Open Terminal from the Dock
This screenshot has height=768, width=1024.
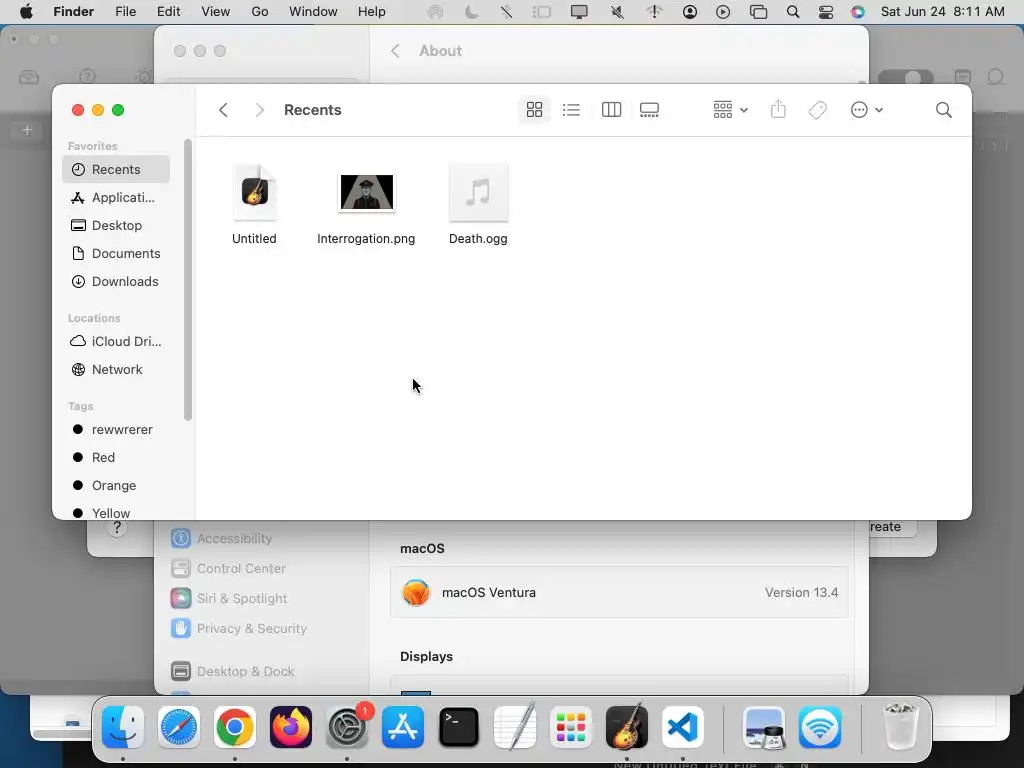458,727
